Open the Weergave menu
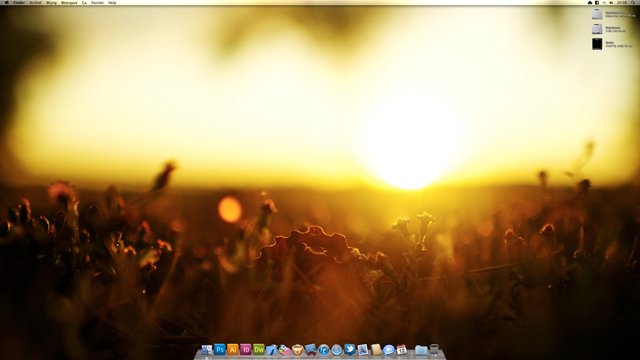Screen dimensions: 640x360 [x=69, y=2]
